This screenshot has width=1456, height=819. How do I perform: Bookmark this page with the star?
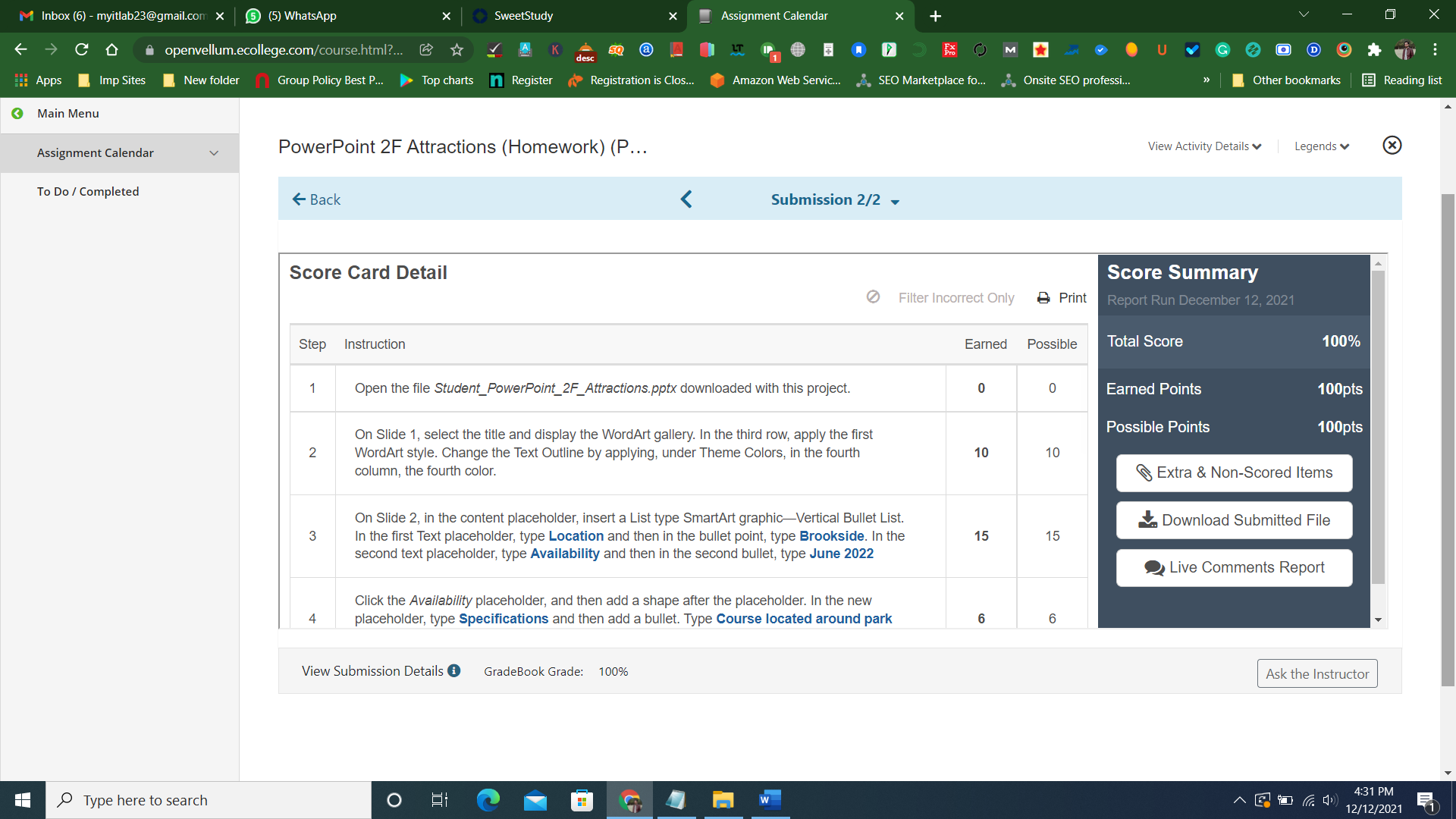(457, 49)
